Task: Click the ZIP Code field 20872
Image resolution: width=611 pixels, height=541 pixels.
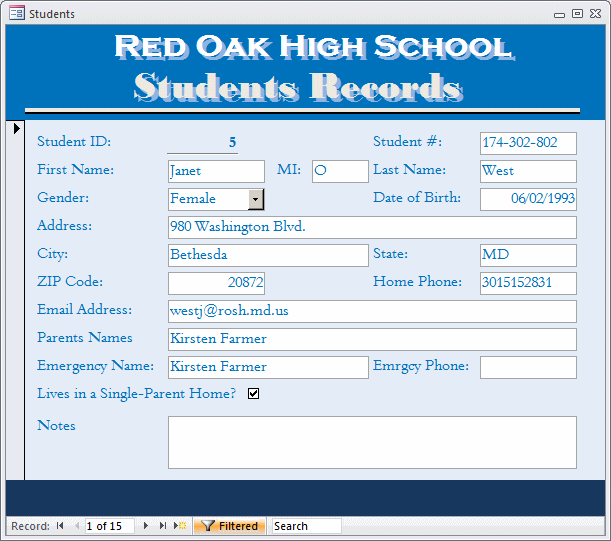Action: pos(216,283)
